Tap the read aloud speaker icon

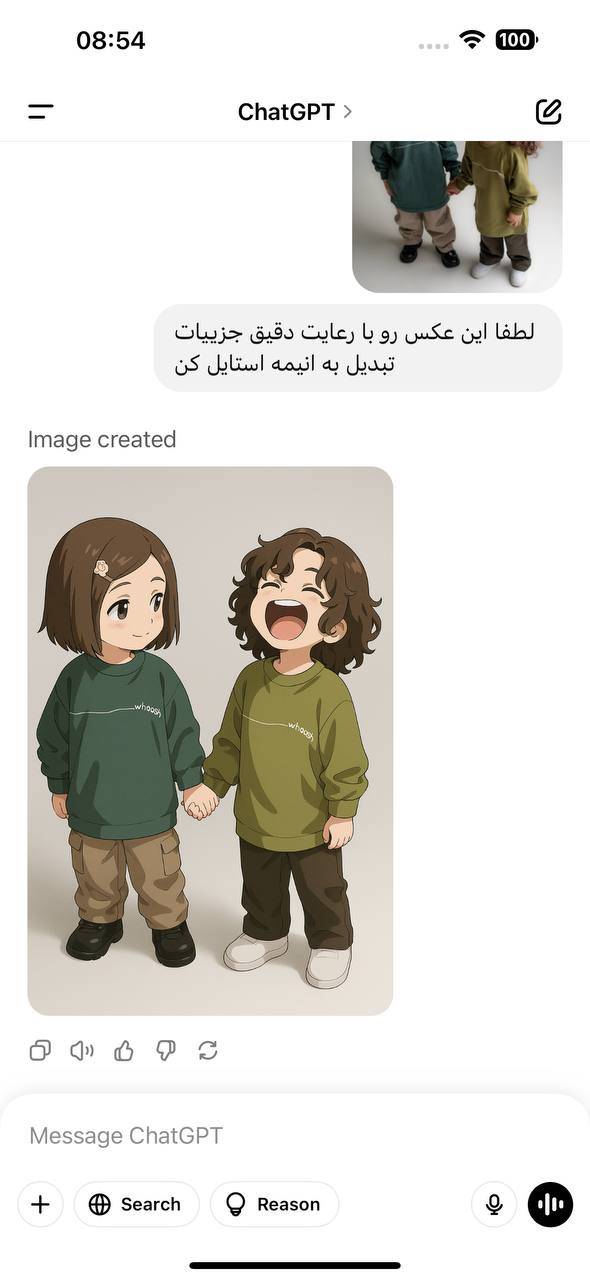(x=82, y=1050)
